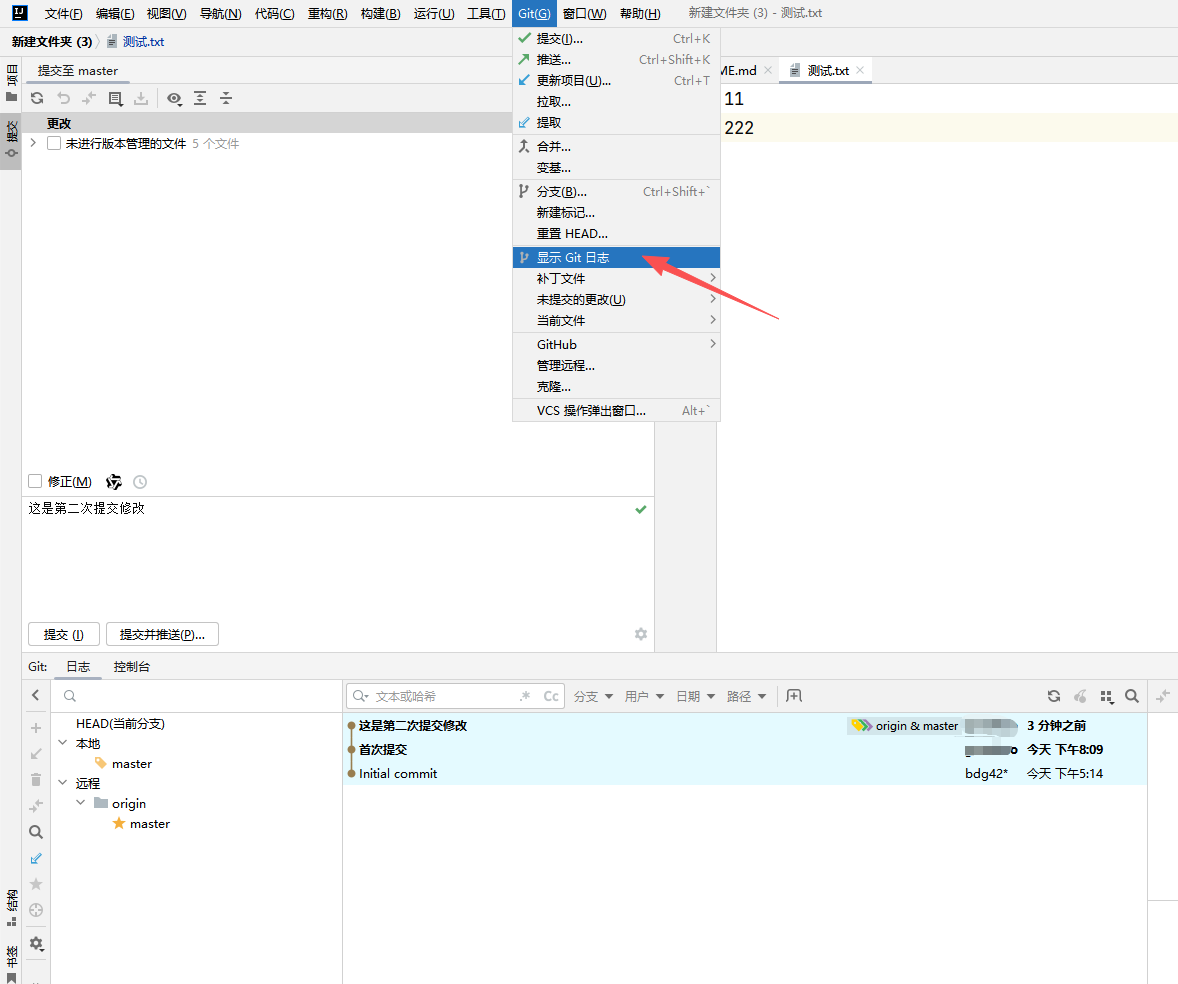Close the 测试.txt editor tab
Screen dimensions: 1178x984
[860, 70]
